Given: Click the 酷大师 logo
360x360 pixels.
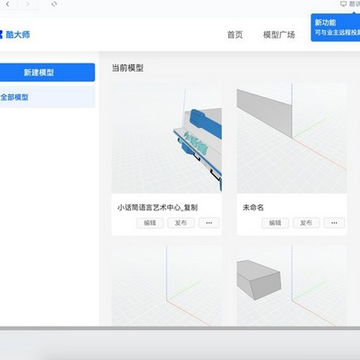Looking at the screenshot, I should [x=15, y=34].
